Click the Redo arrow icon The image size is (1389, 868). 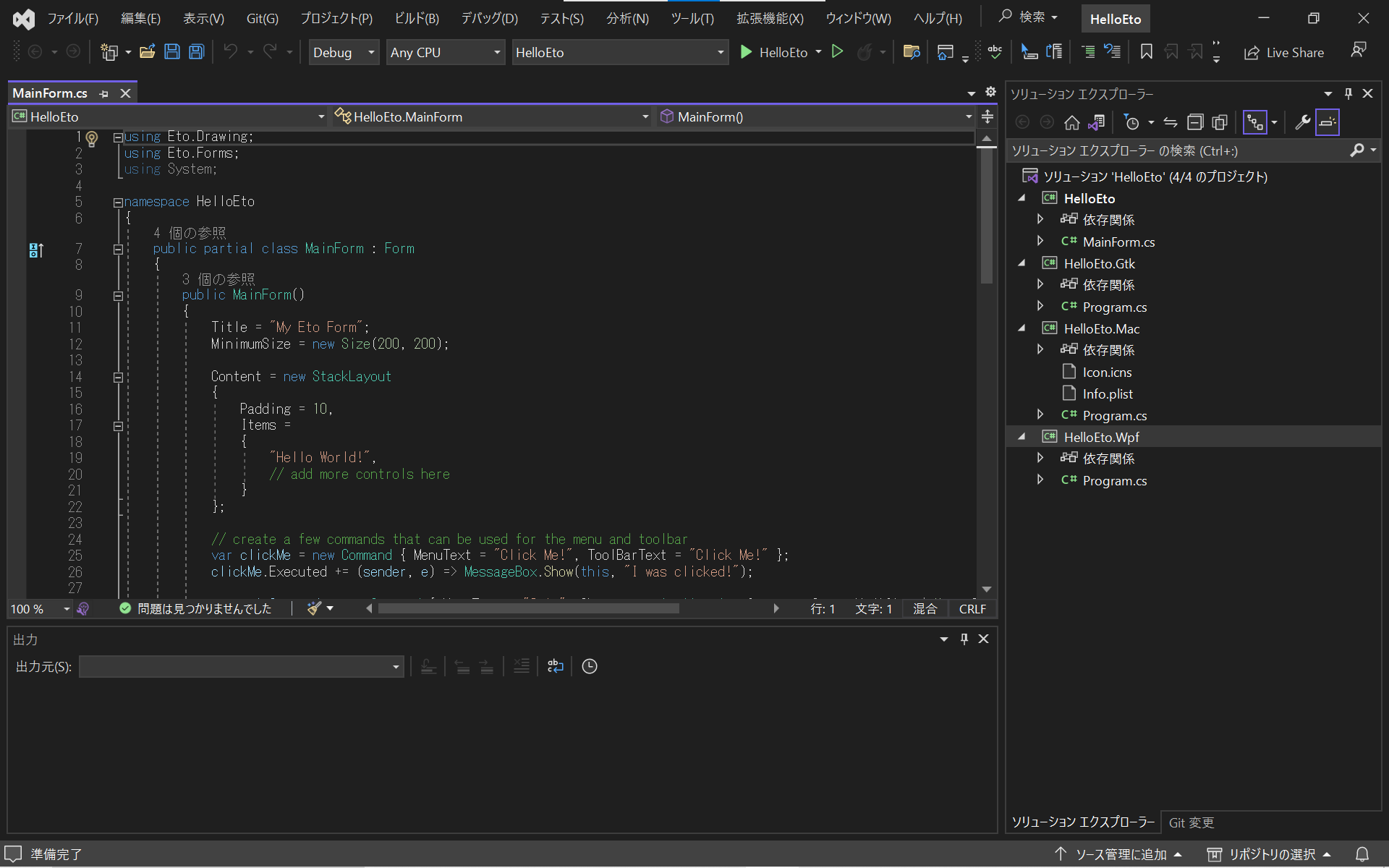tap(270, 52)
